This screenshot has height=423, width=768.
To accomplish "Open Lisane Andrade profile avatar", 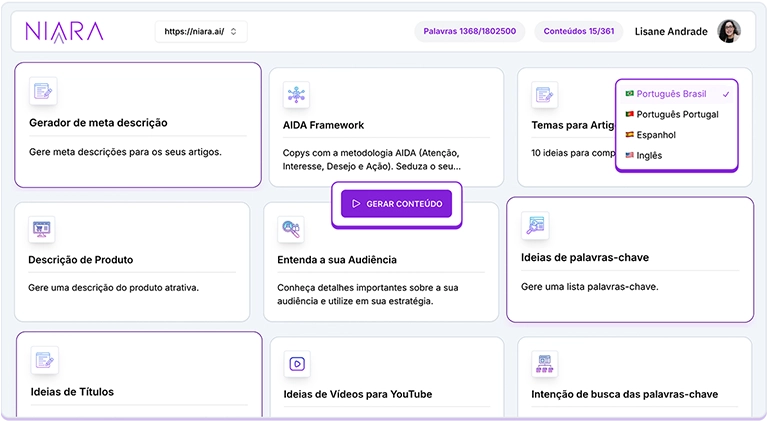I will tap(729, 32).
